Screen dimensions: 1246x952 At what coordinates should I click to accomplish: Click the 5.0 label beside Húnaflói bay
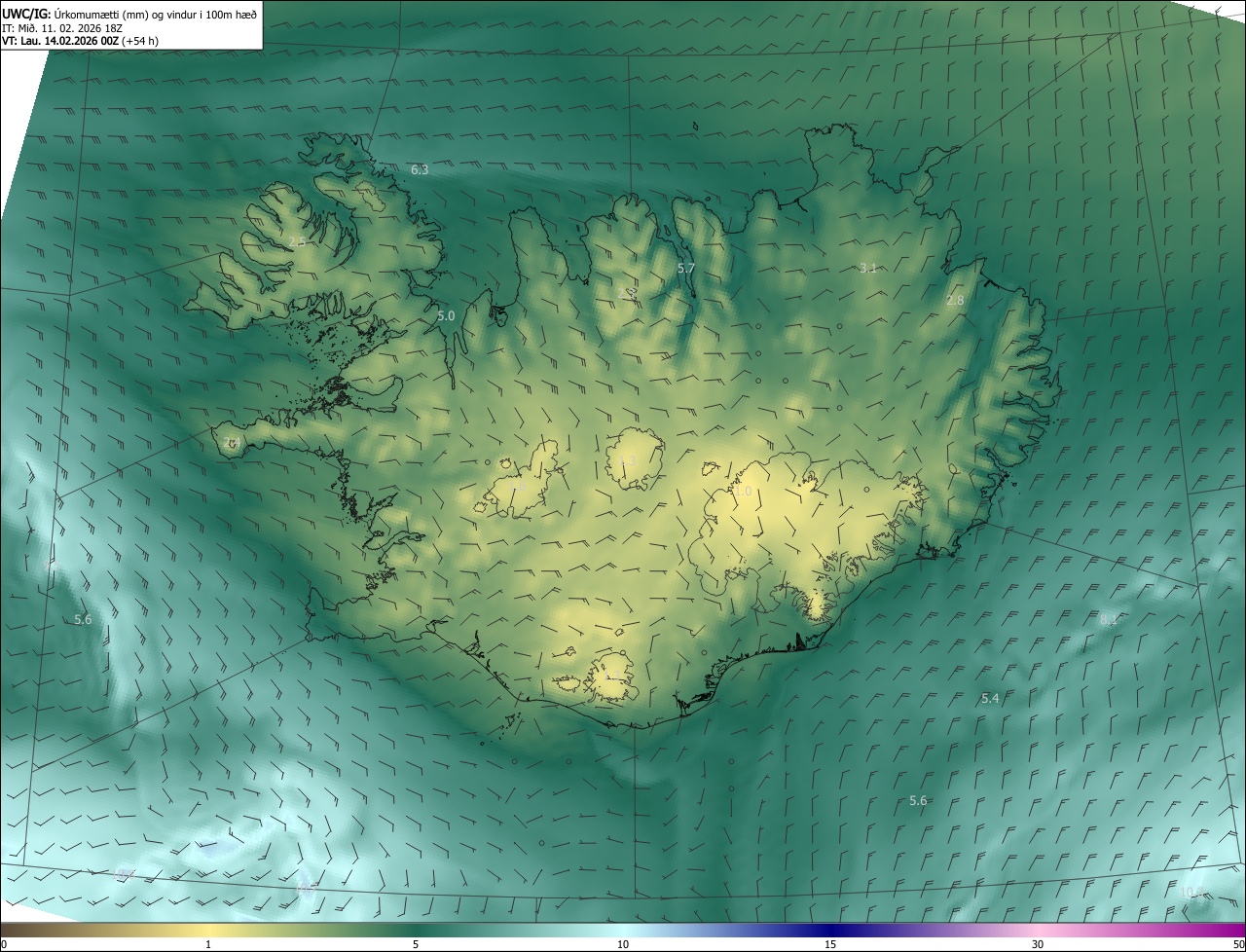coord(446,316)
